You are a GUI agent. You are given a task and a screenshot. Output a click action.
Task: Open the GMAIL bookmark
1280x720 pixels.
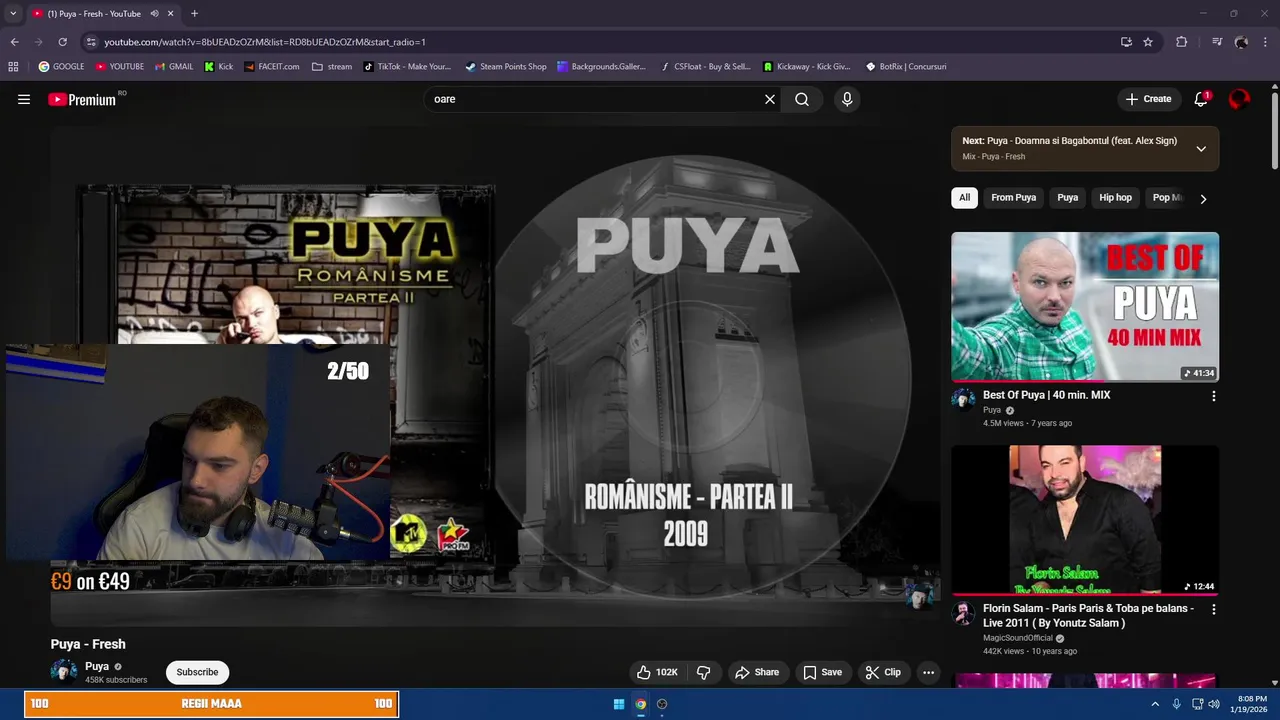[174, 67]
